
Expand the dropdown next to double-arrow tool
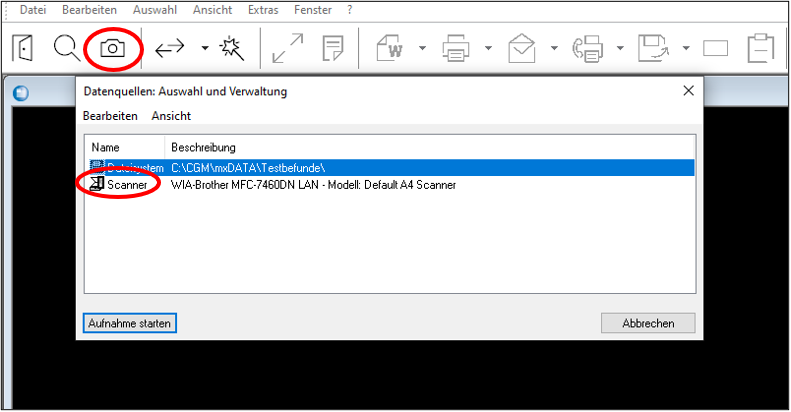click(205, 48)
